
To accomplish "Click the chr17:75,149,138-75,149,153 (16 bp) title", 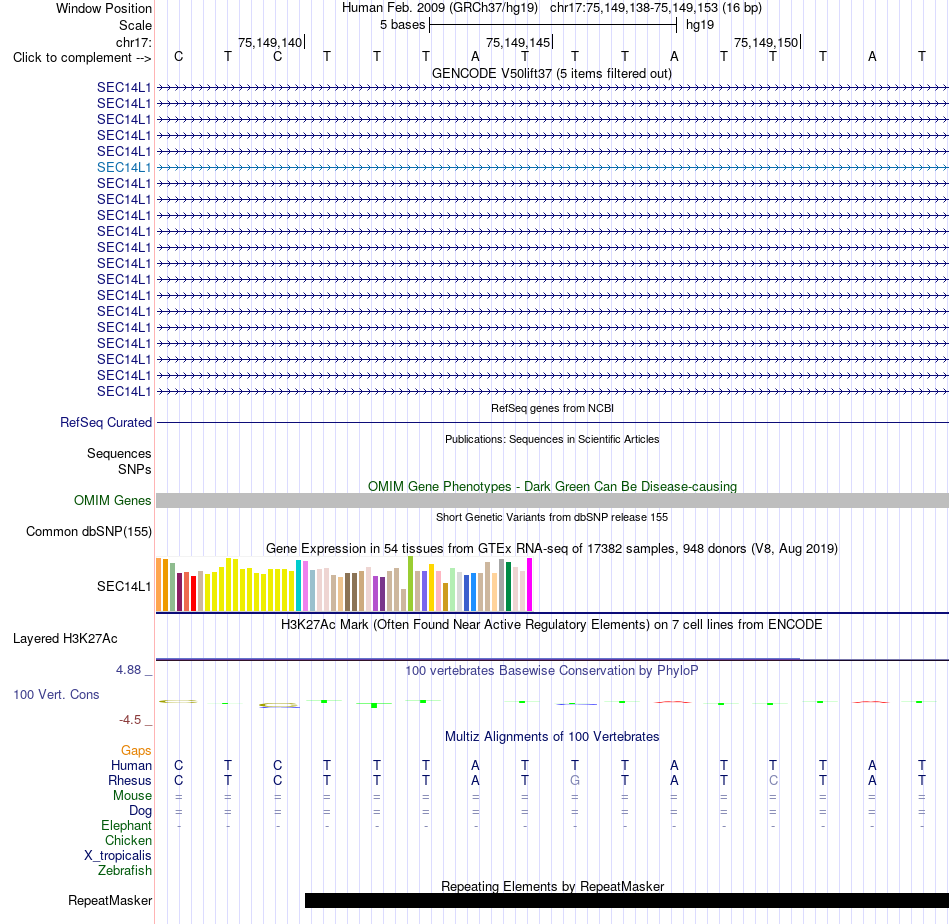I will pyautogui.click(x=656, y=8).
